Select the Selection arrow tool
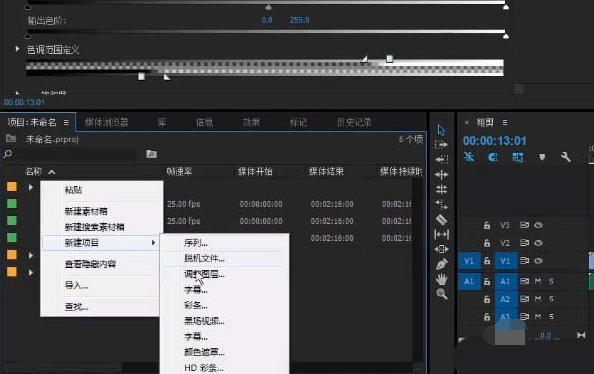Viewport: 594px width, 374px height. coord(441,130)
